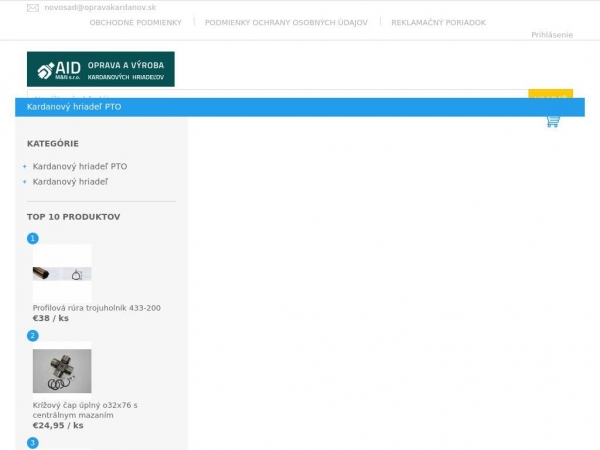Click the blue Kardanový hriadeľ PTO header bar
This screenshot has height=450, width=600.
pyautogui.click(x=300, y=107)
